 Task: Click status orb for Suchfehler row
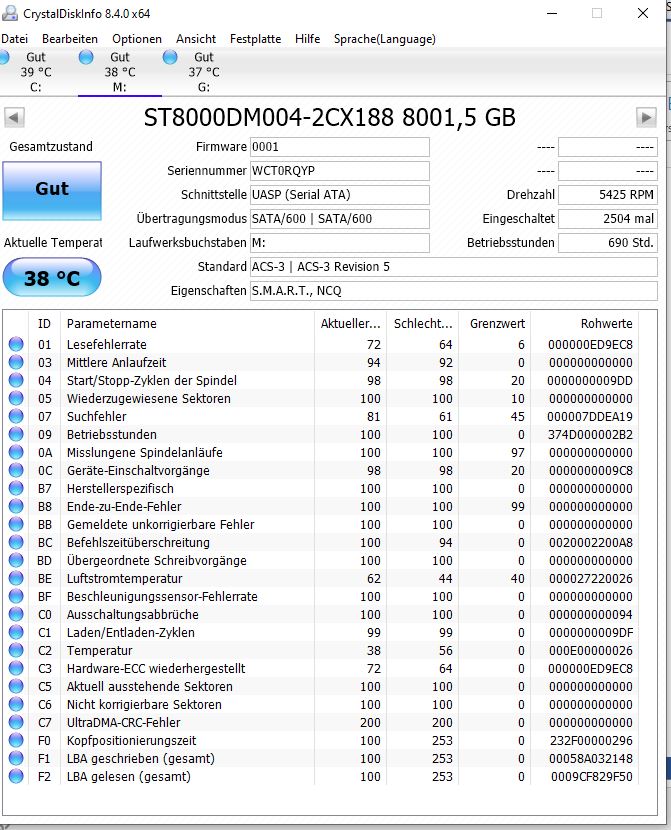16,416
